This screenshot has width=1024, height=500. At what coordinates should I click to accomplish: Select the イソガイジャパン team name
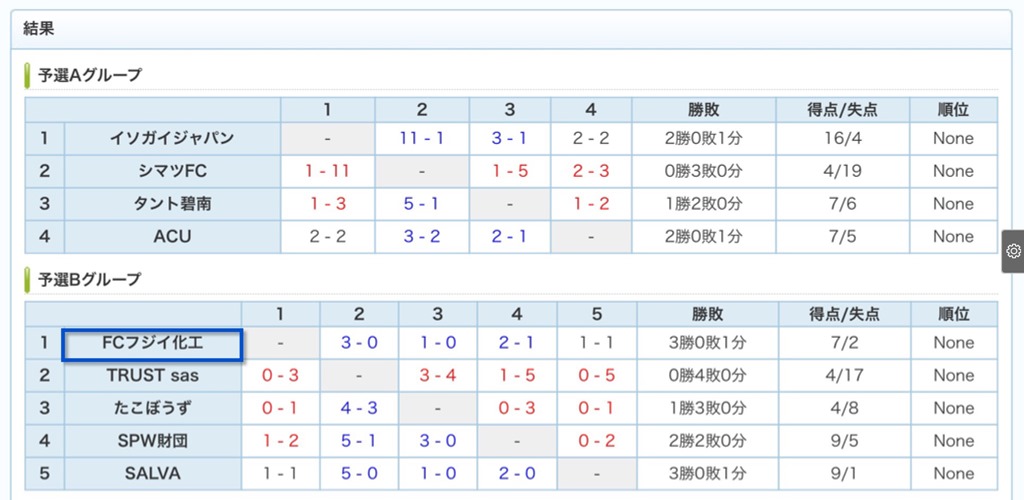click(172, 138)
